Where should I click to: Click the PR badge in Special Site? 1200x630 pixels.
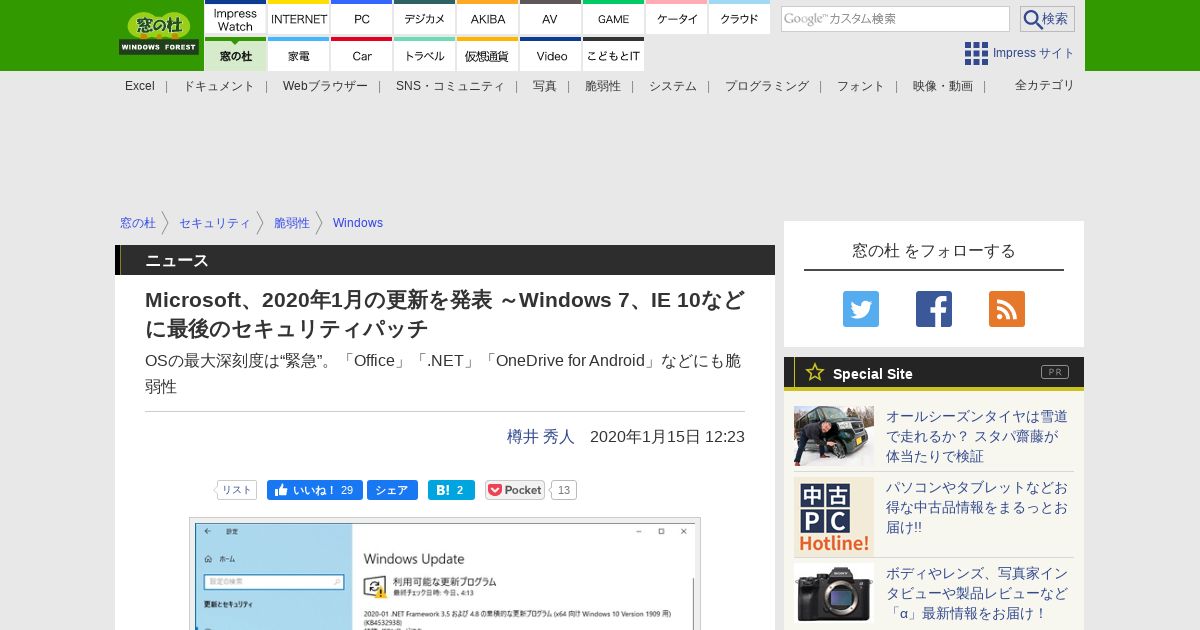point(1055,372)
